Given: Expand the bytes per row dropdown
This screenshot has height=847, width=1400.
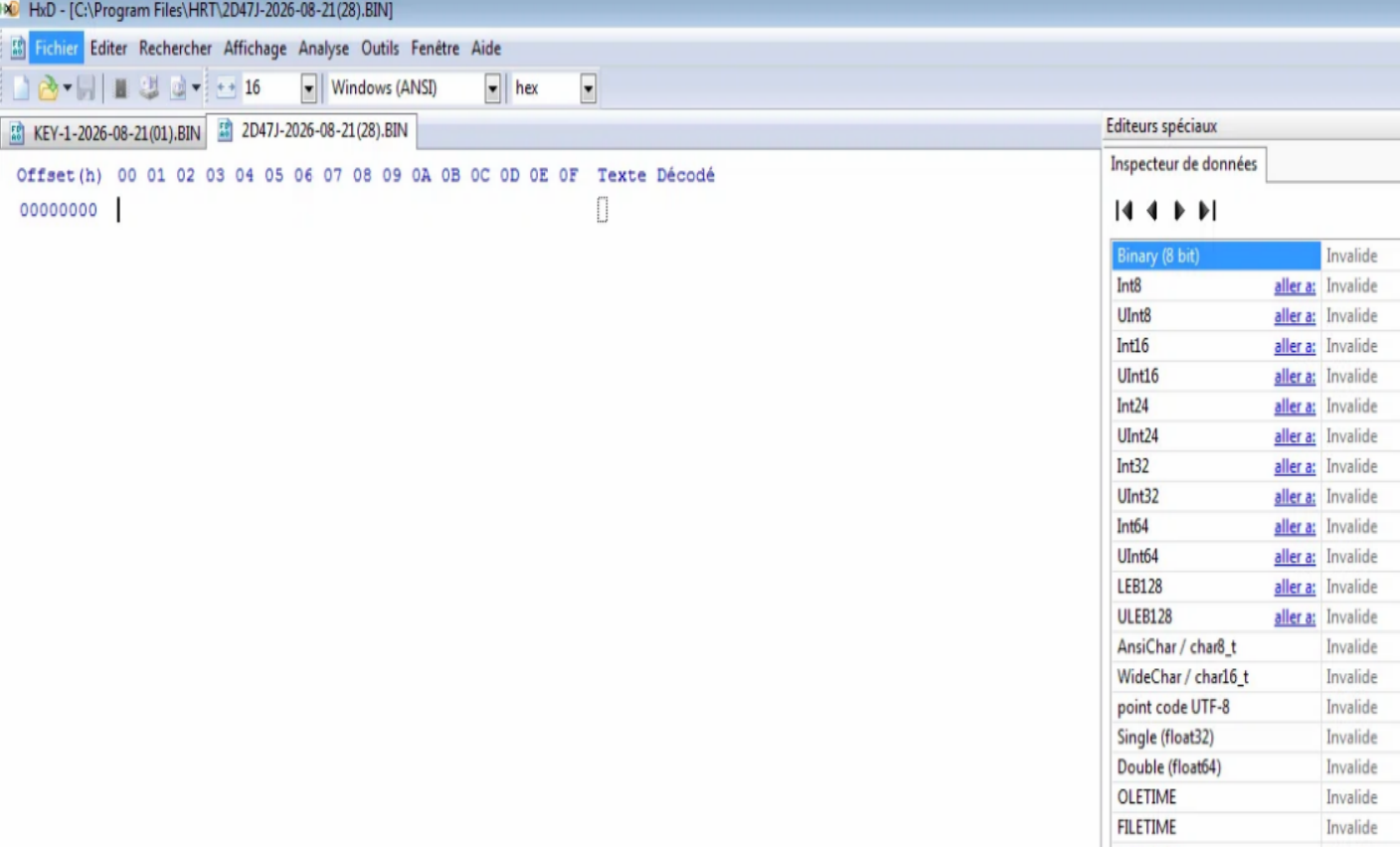Looking at the screenshot, I should [x=308, y=88].
